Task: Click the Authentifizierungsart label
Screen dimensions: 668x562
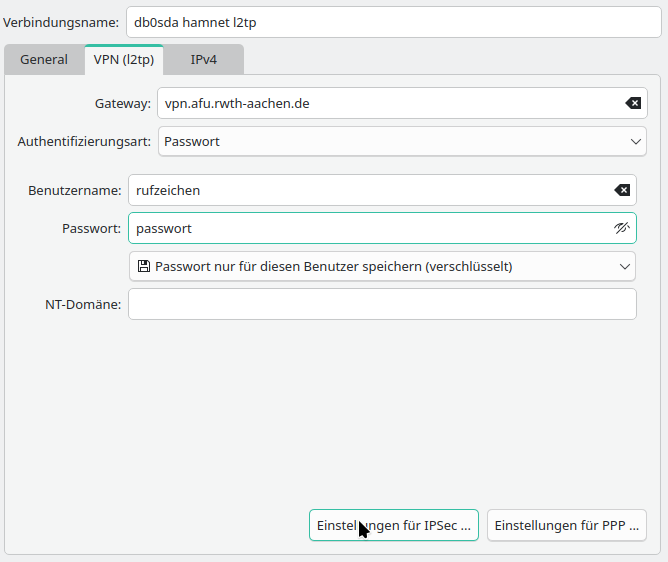Action: pos(84,142)
